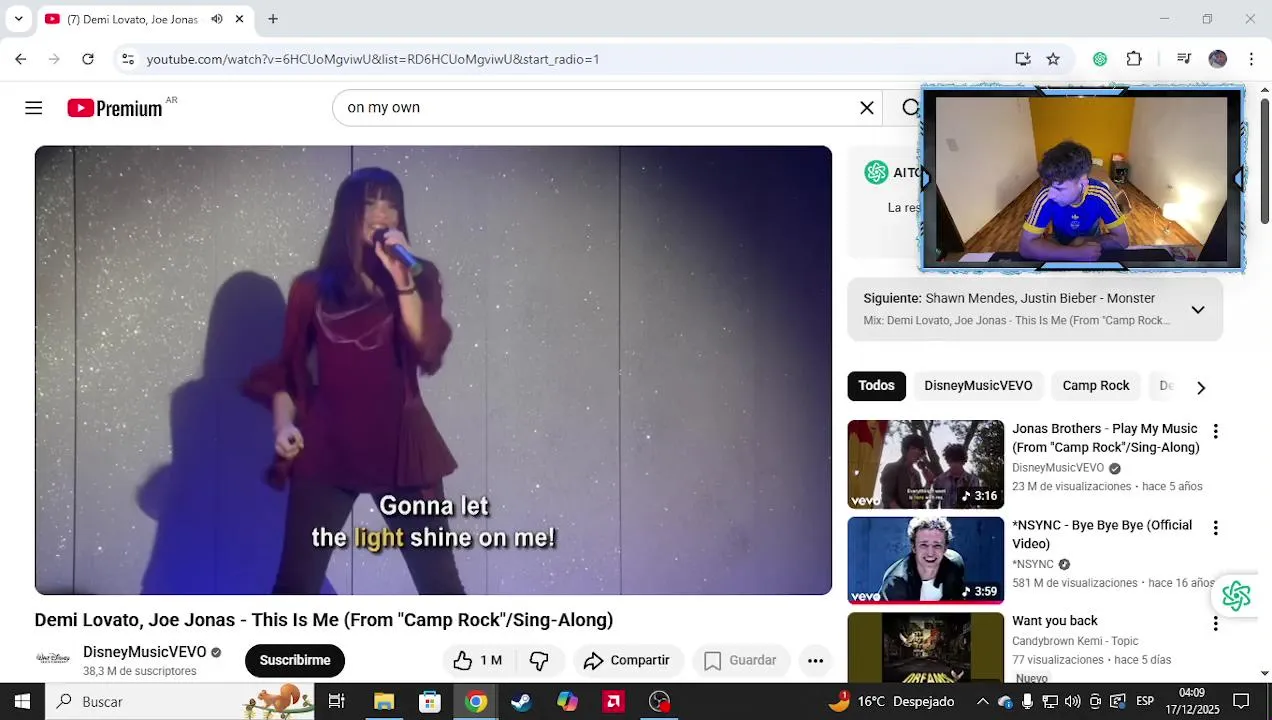
Task: Open options for NSYNC Bye Bye Bye
Action: [x=1215, y=528]
